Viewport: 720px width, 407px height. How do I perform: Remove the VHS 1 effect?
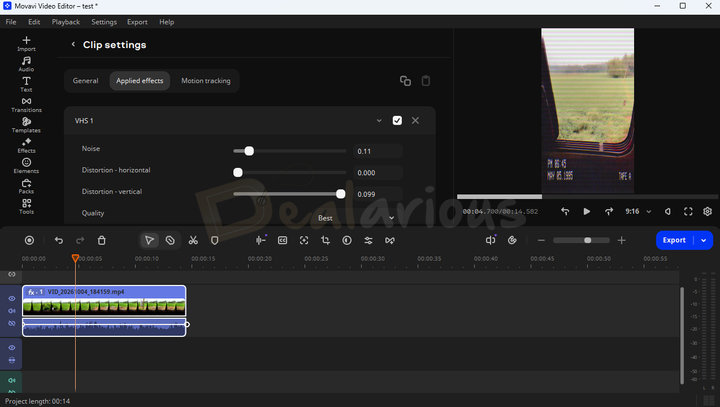click(415, 120)
